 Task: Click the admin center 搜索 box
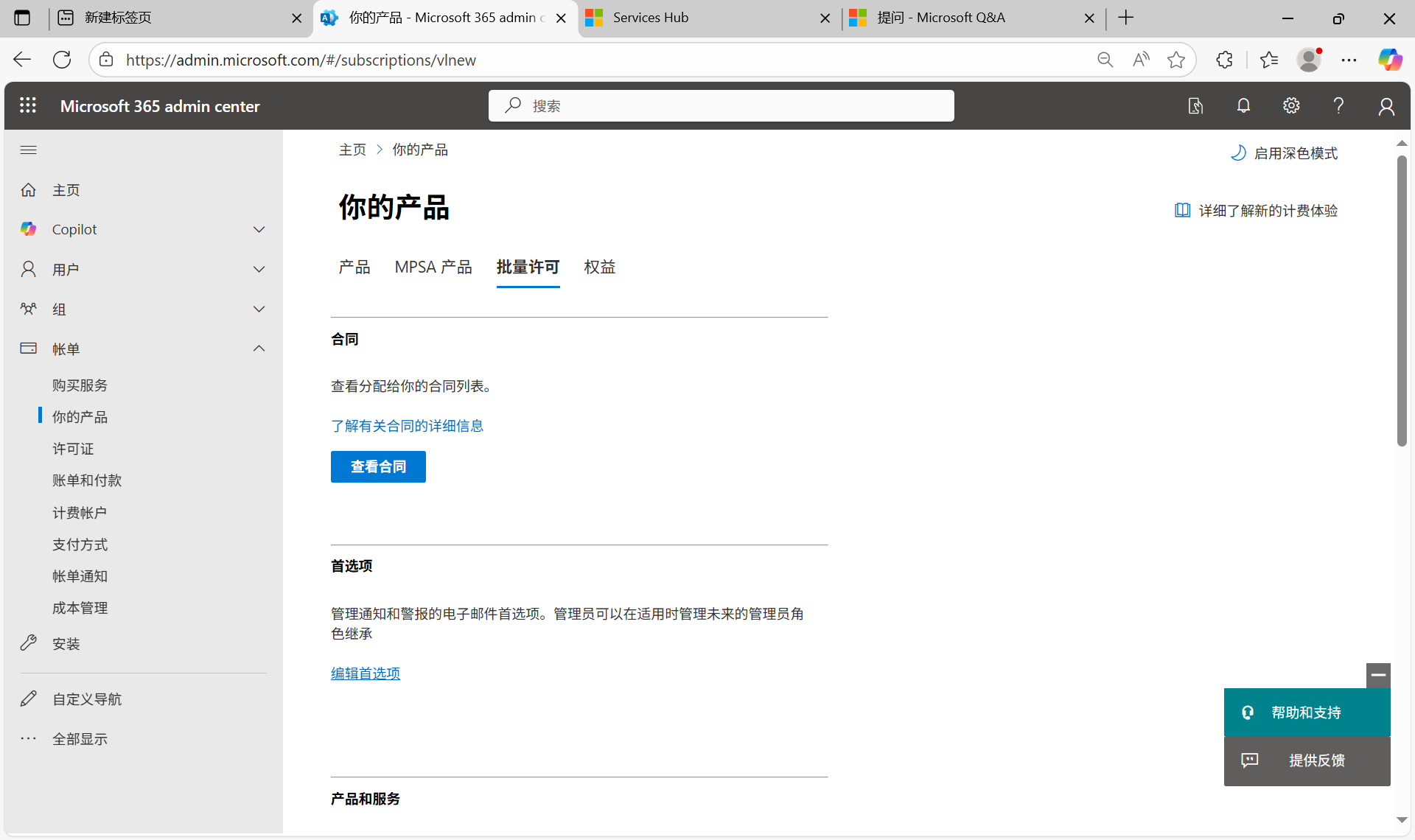click(721, 106)
